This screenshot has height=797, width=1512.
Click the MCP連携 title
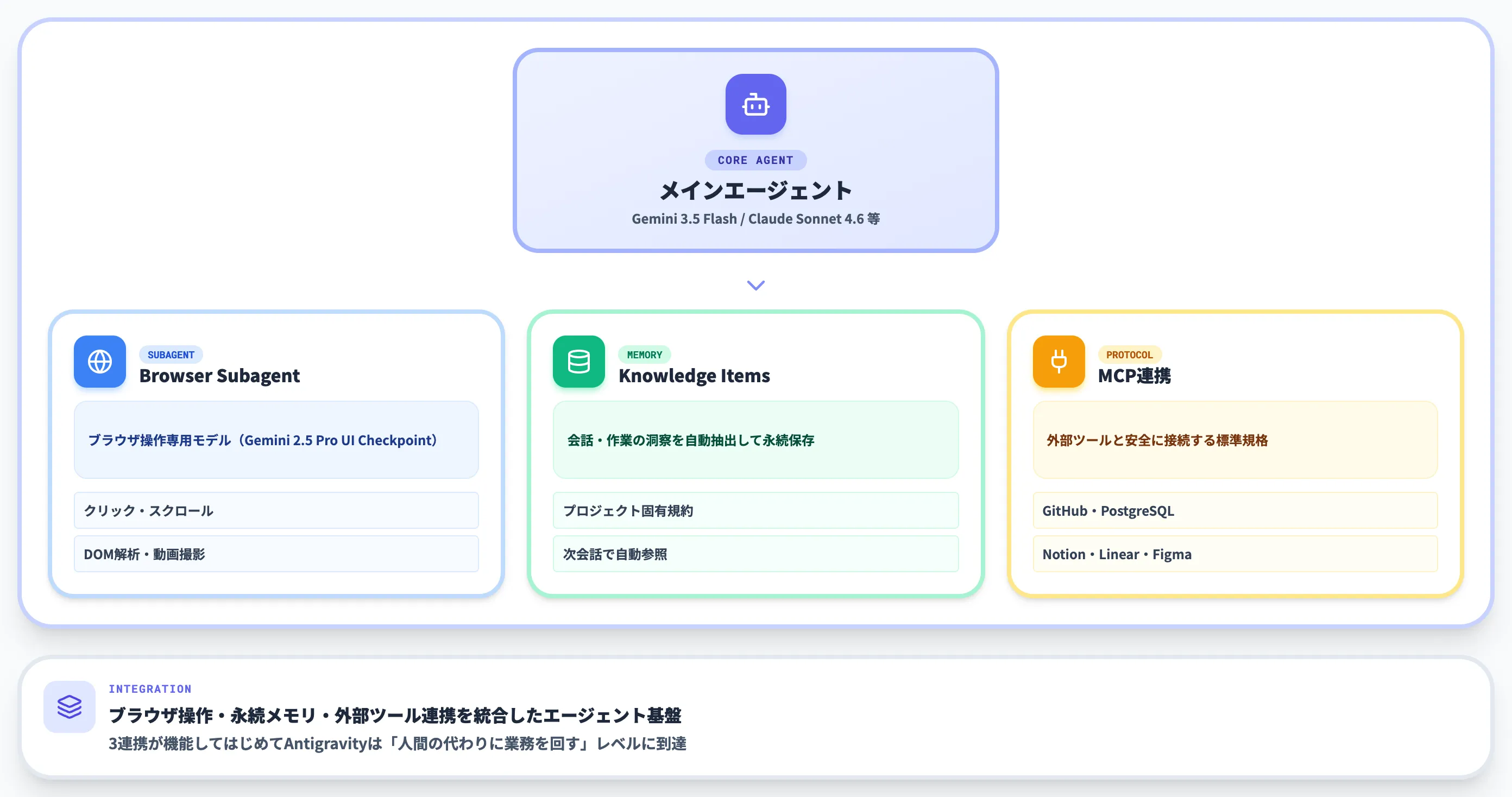[1135, 376]
